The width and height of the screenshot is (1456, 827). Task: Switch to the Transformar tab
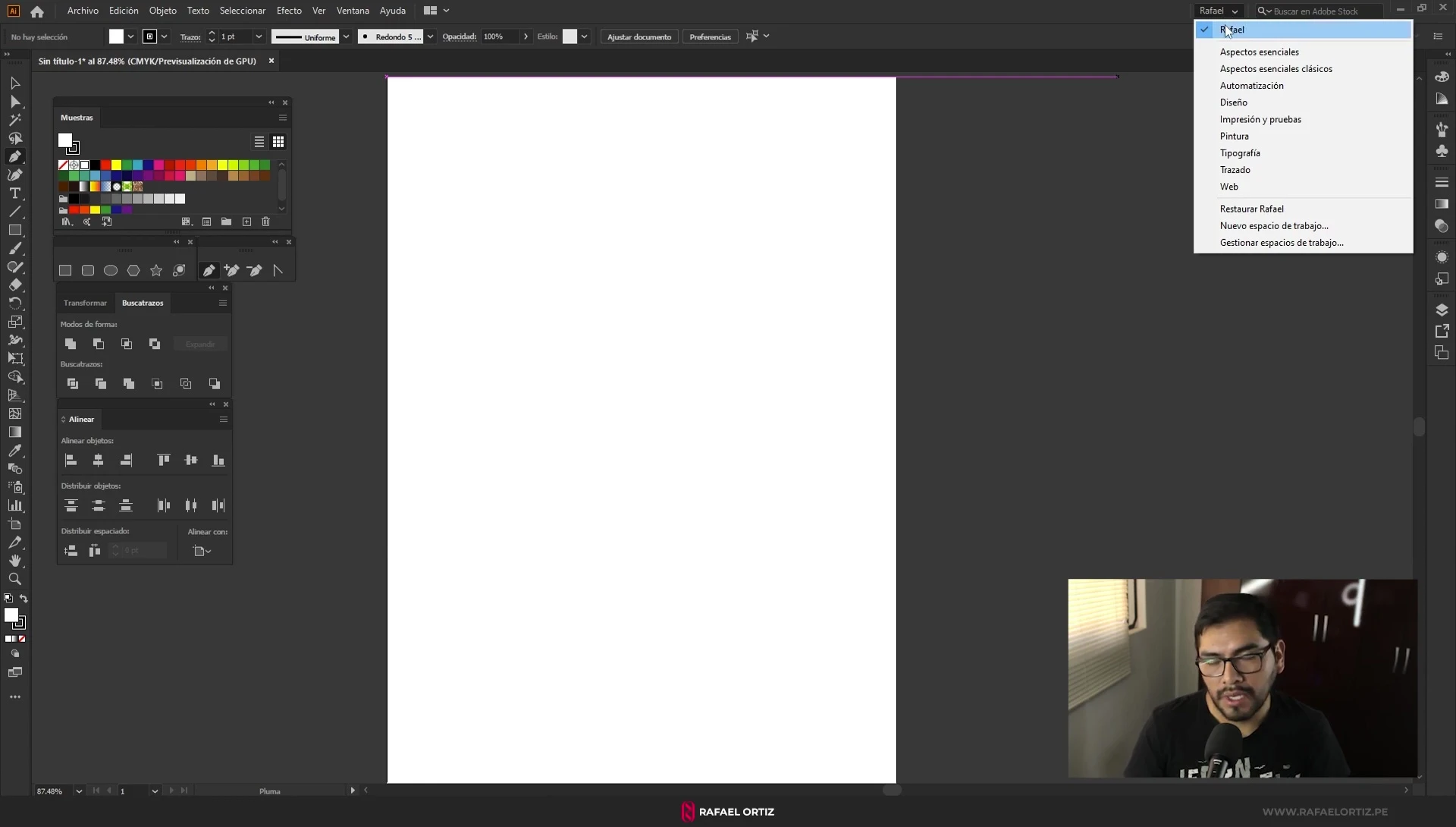[85, 303]
